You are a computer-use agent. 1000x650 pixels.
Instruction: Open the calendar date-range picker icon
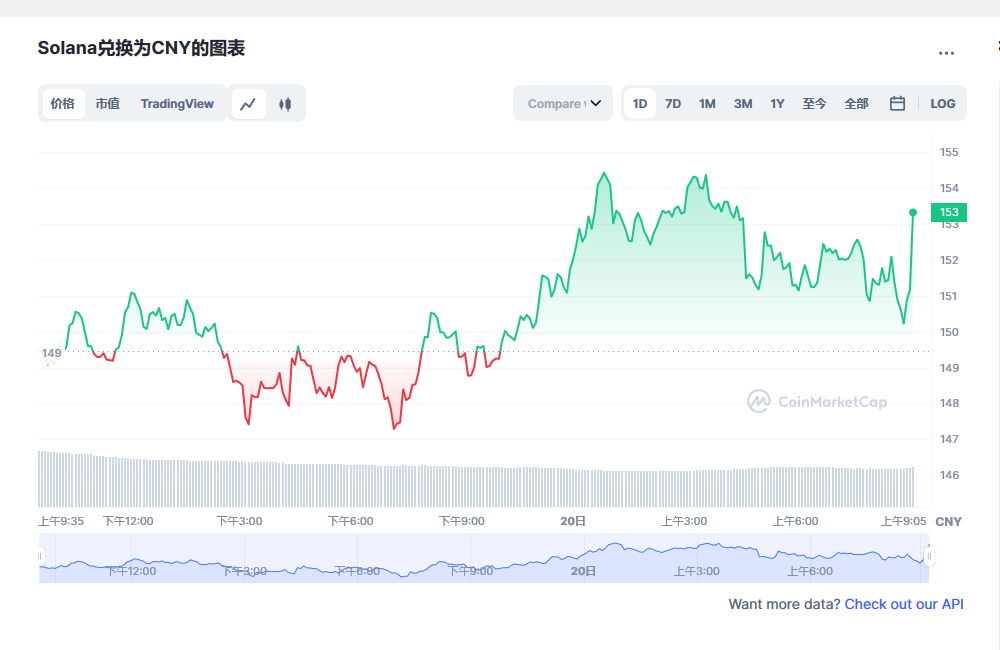pos(897,103)
